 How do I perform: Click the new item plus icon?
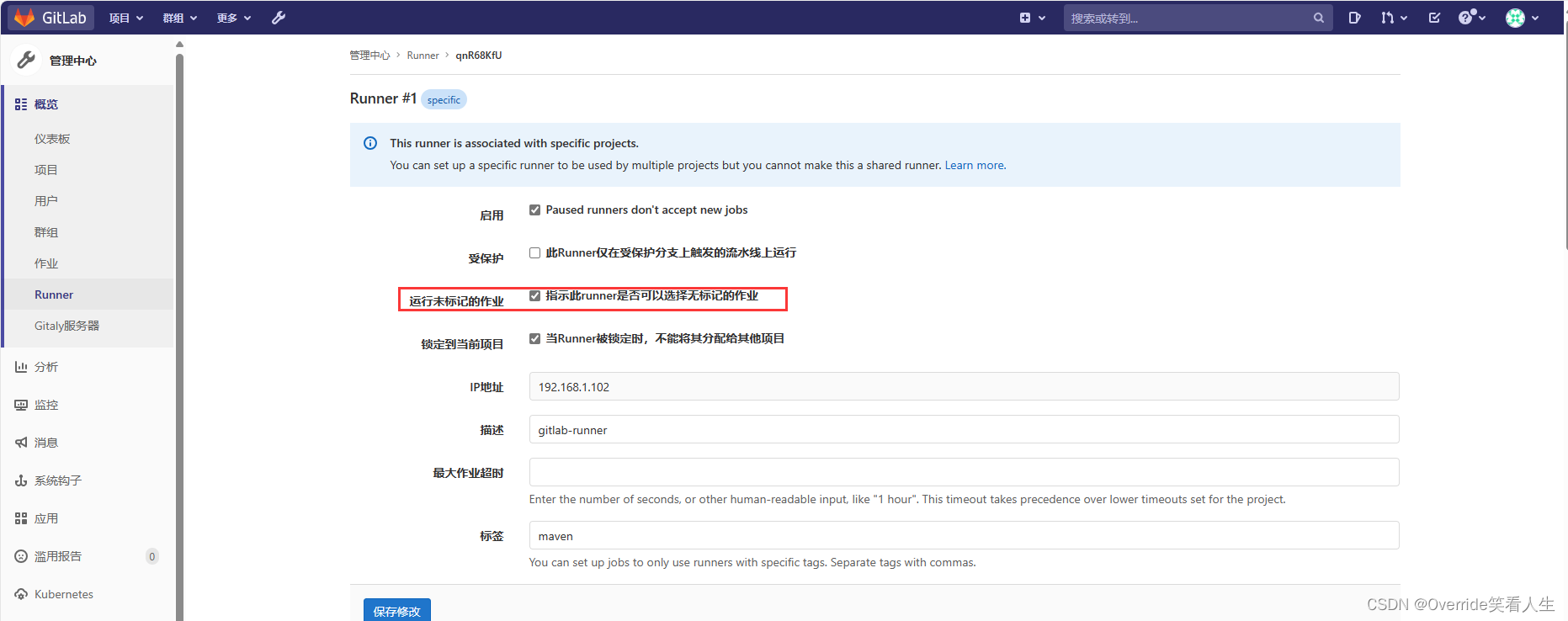1025,18
